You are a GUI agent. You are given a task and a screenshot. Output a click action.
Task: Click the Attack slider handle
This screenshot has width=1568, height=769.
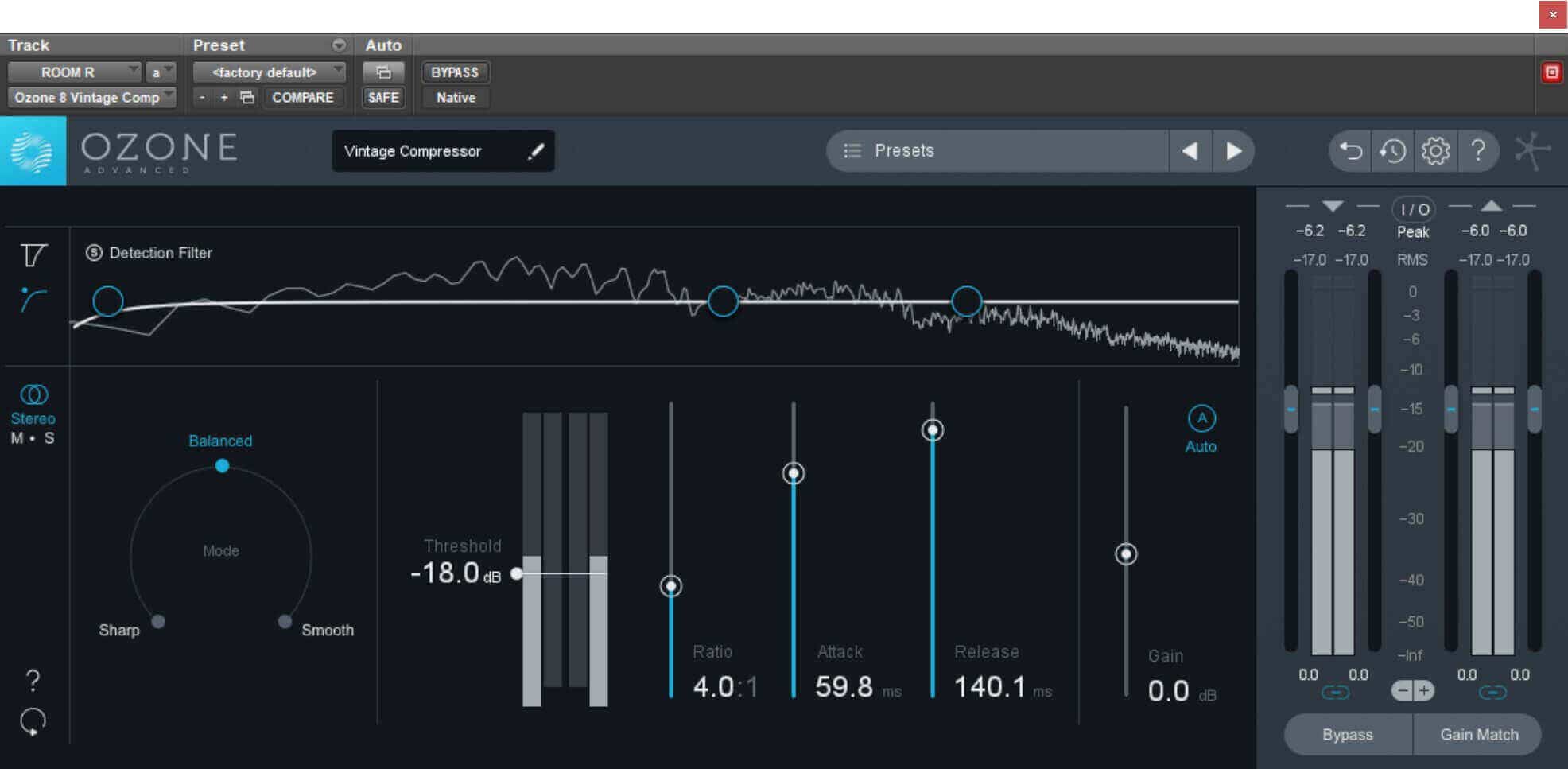tap(794, 474)
